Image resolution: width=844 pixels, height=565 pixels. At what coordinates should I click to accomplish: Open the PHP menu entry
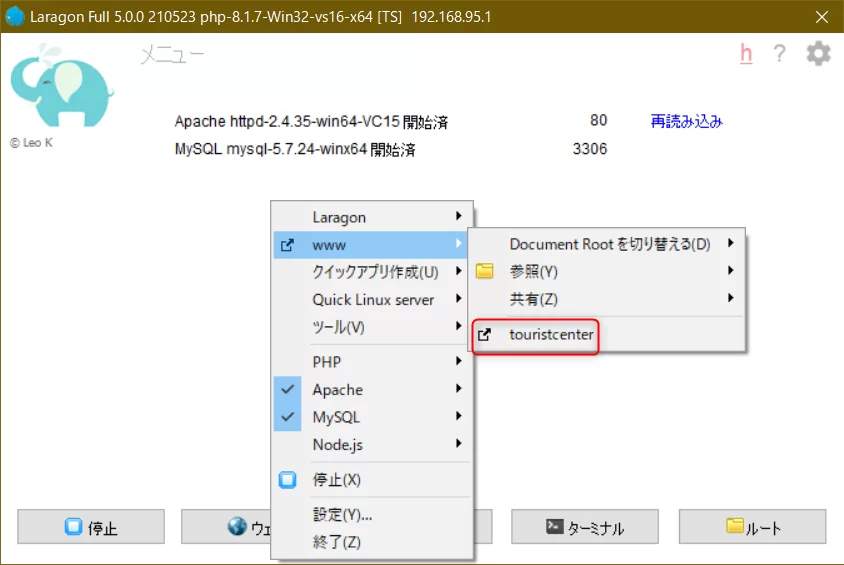[372, 362]
